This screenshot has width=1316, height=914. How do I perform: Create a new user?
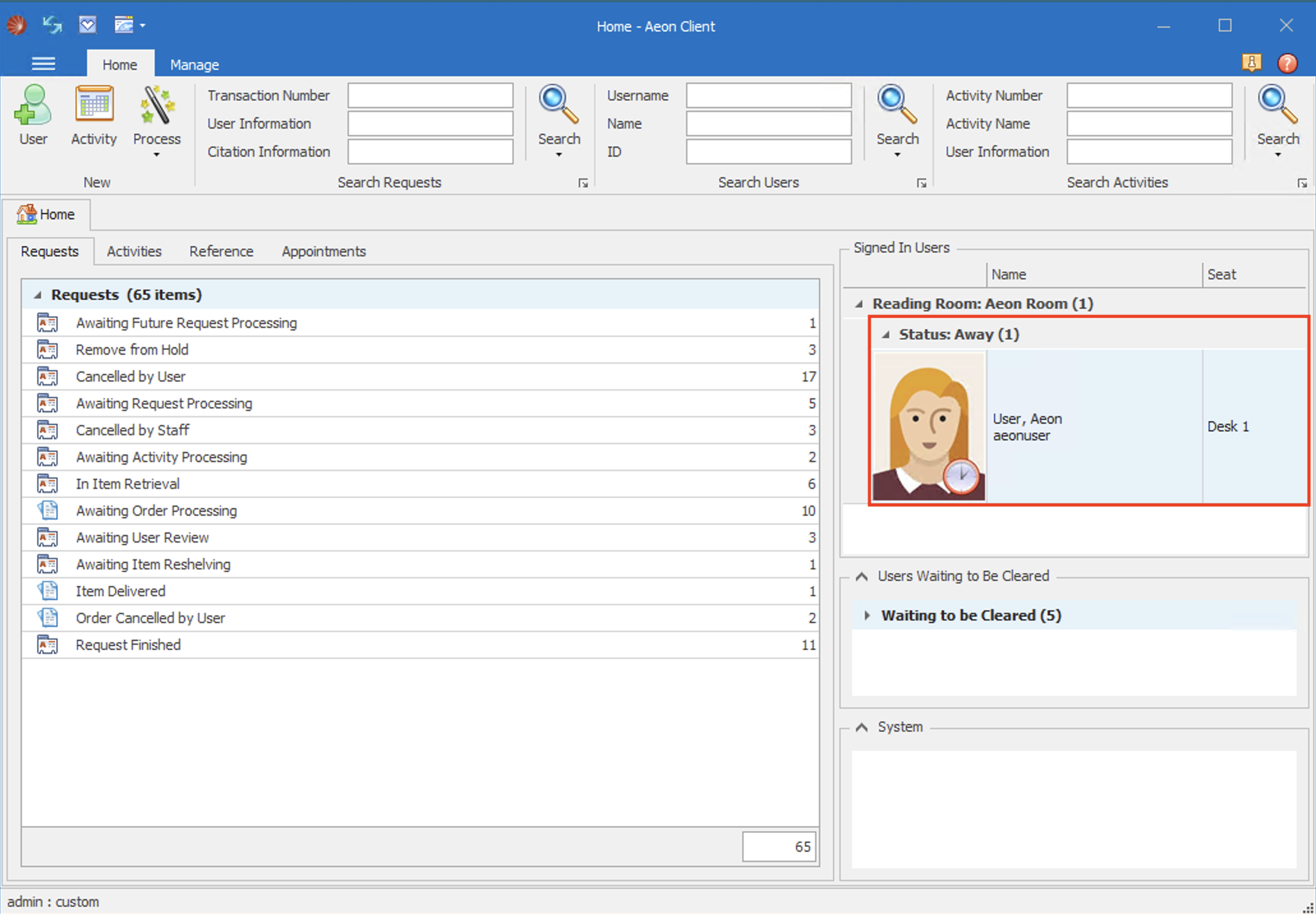pyautogui.click(x=33, y=115)
